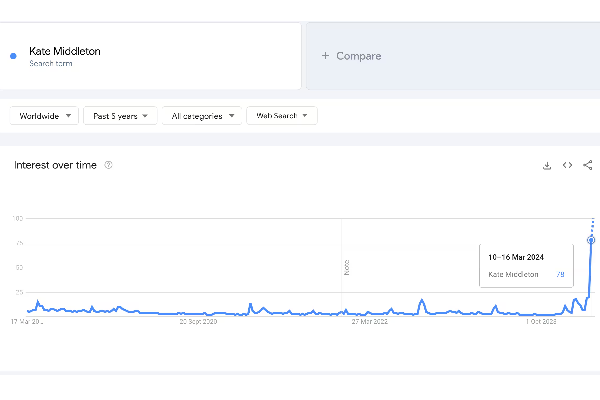Click the plus icon beside Compare
Screen dimensions: 600x400
tap(325, 56)
